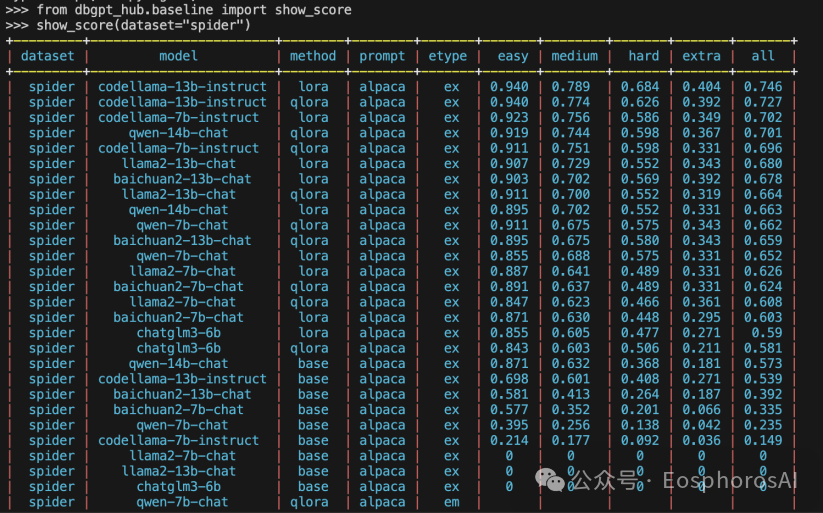
Task: Click the hard score 0.466
Action: point(640,302)
